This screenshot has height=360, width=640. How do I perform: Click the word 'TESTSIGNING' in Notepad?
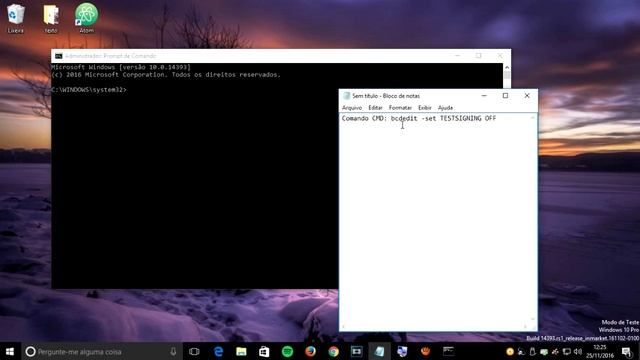[460, 118]
